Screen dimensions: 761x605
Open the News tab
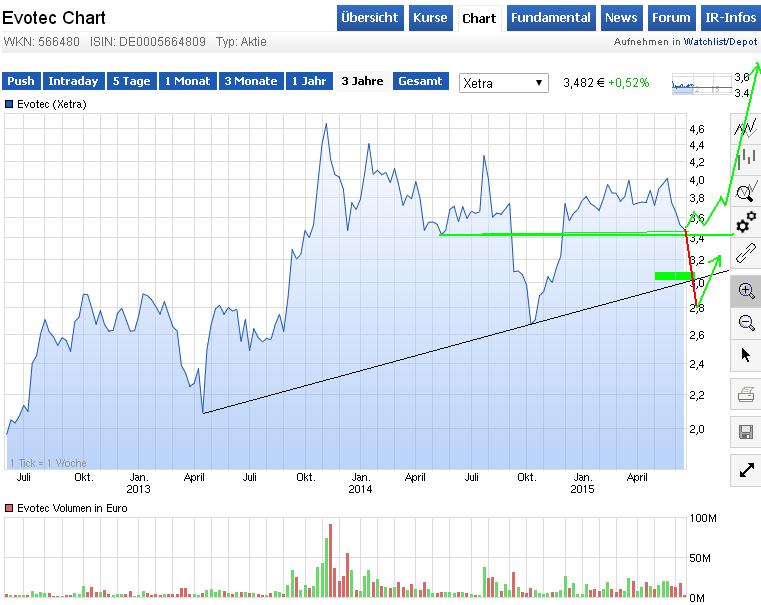coord(621,18)
